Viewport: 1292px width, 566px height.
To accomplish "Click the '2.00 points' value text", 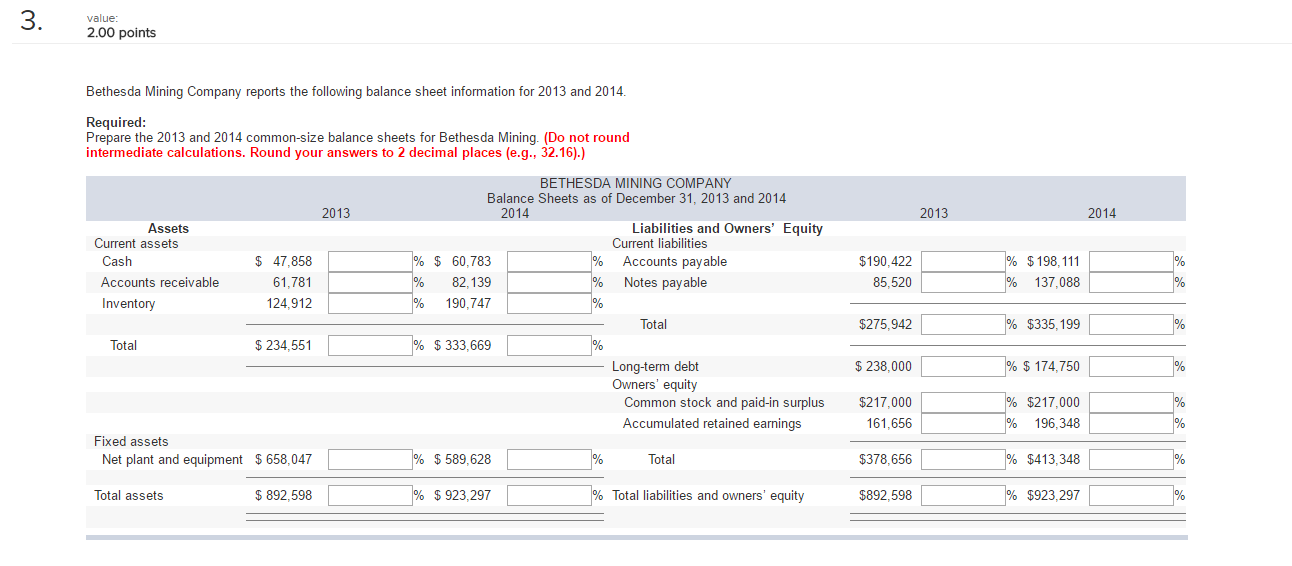I will (121, 33).
